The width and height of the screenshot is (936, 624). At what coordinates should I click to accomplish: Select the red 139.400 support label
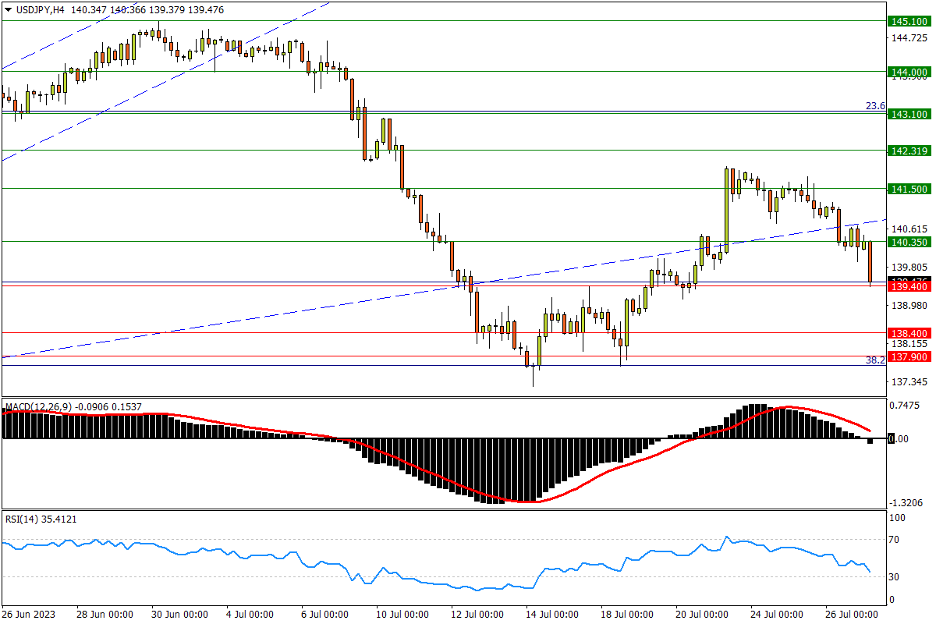(910, 286)
